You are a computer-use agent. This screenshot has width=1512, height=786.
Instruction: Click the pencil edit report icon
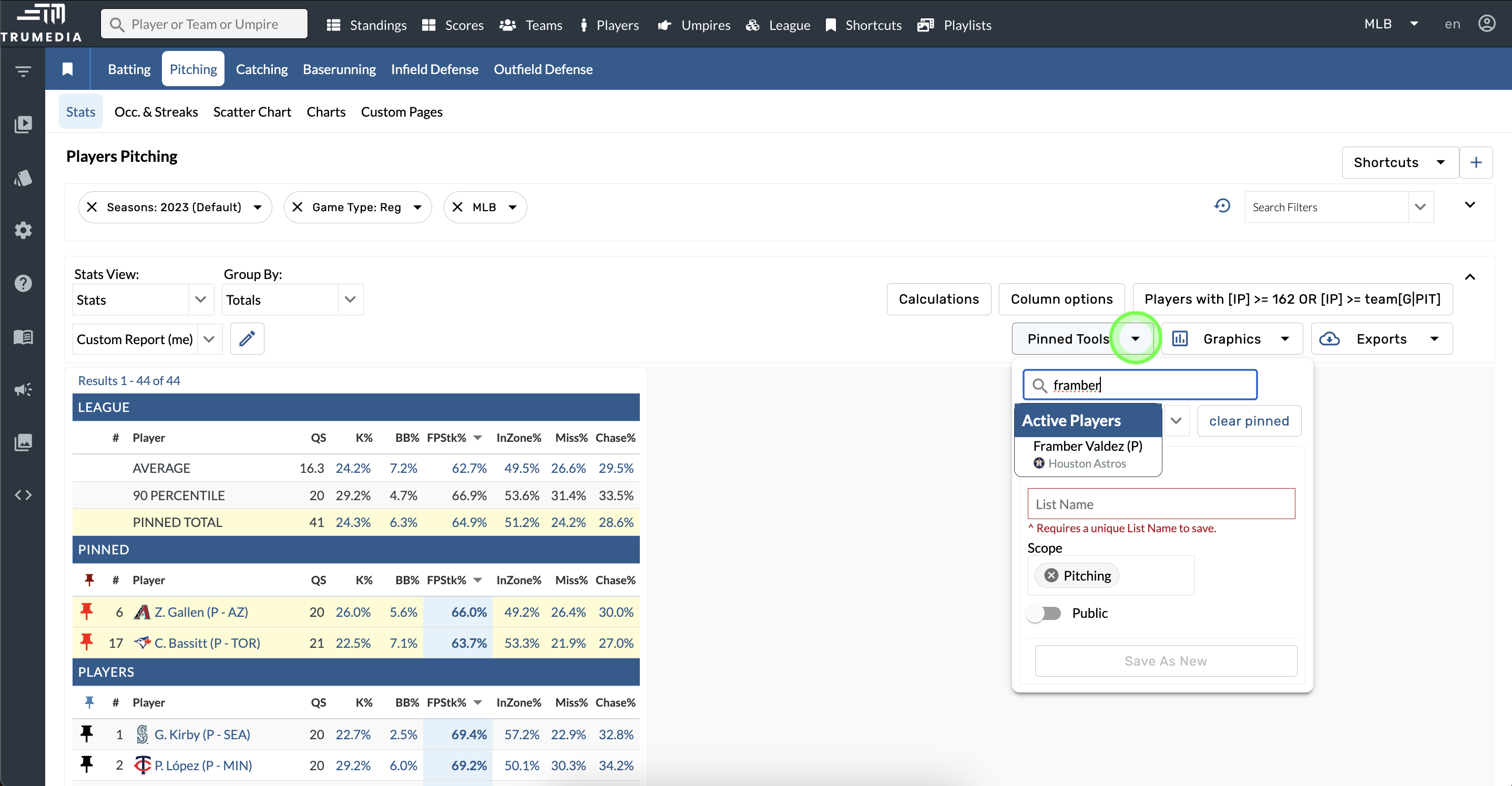[247, 338]
